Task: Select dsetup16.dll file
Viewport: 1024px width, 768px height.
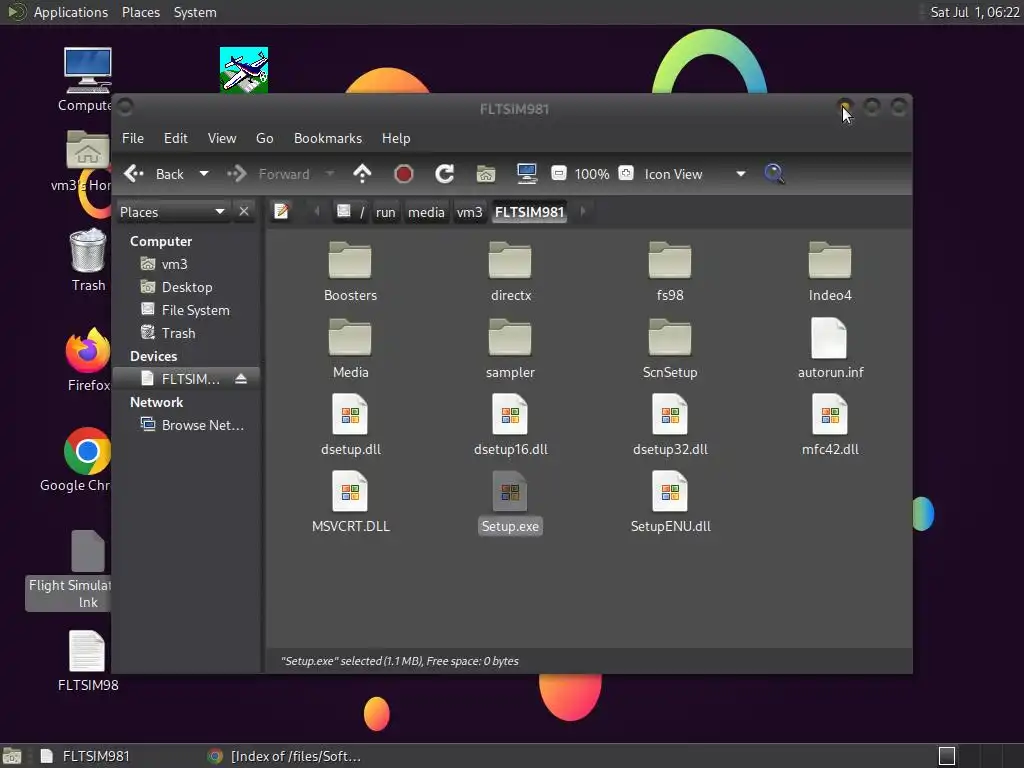Action: 510,426
